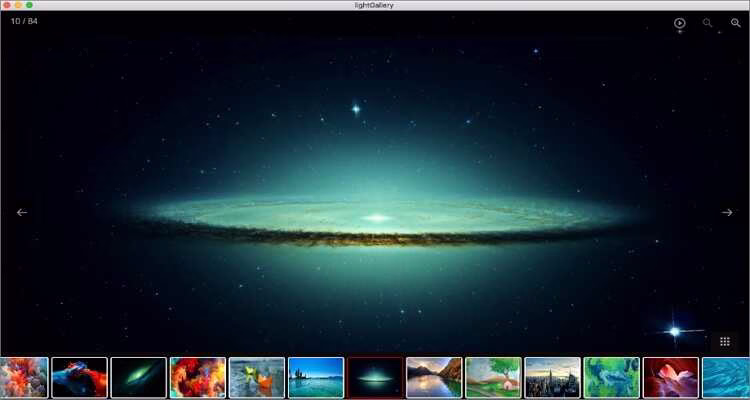Open the red and yellow paint thumbnail

198,378
